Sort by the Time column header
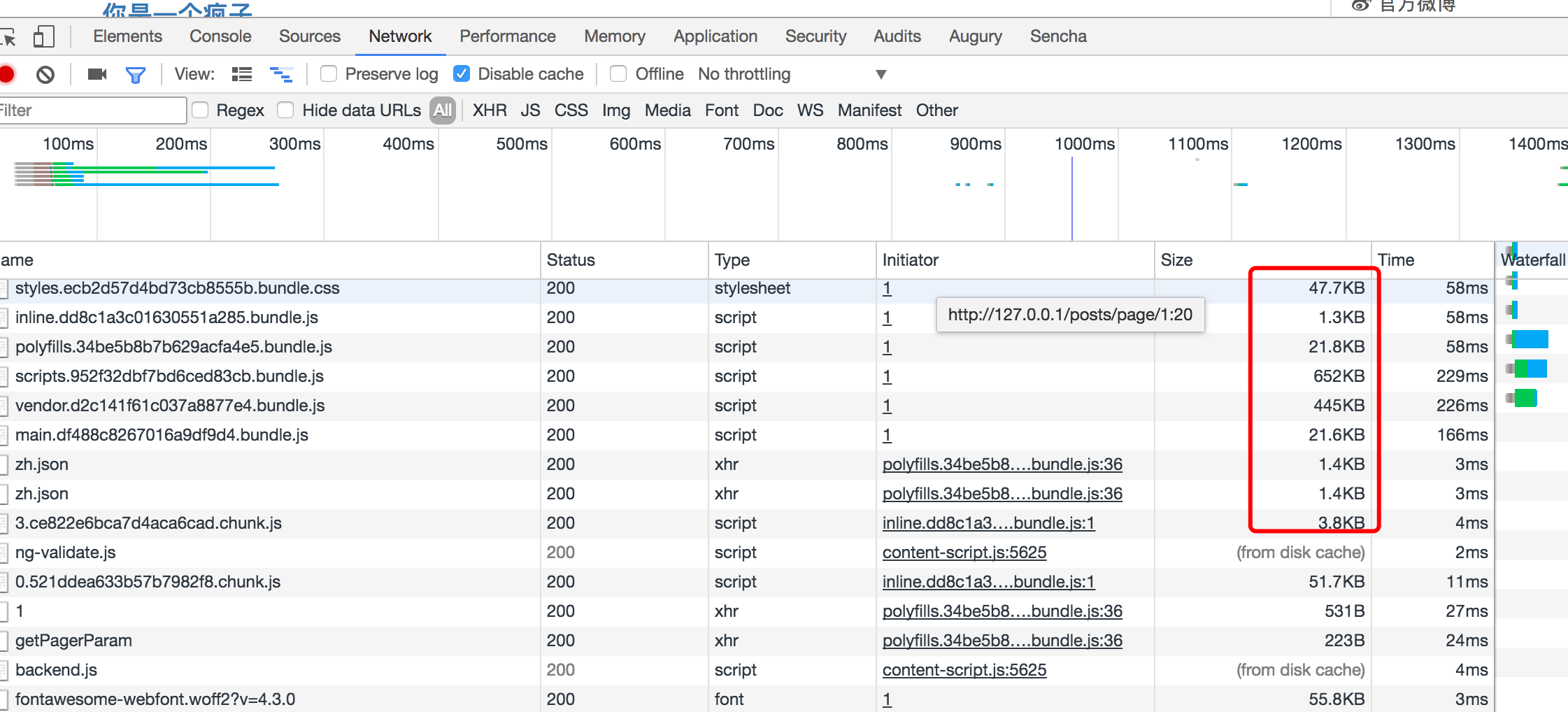Viewport: 1568px width, 712px height. pos(1433,260)
